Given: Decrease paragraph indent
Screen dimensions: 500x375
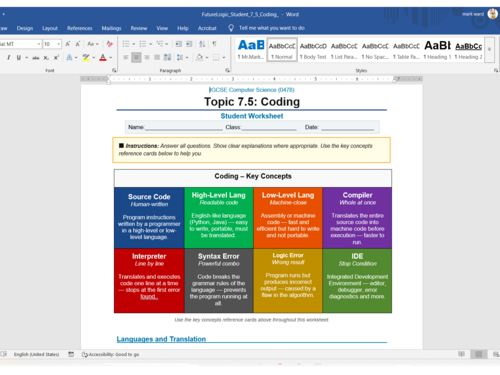Looking at the screenshot, I should [179, 44].
